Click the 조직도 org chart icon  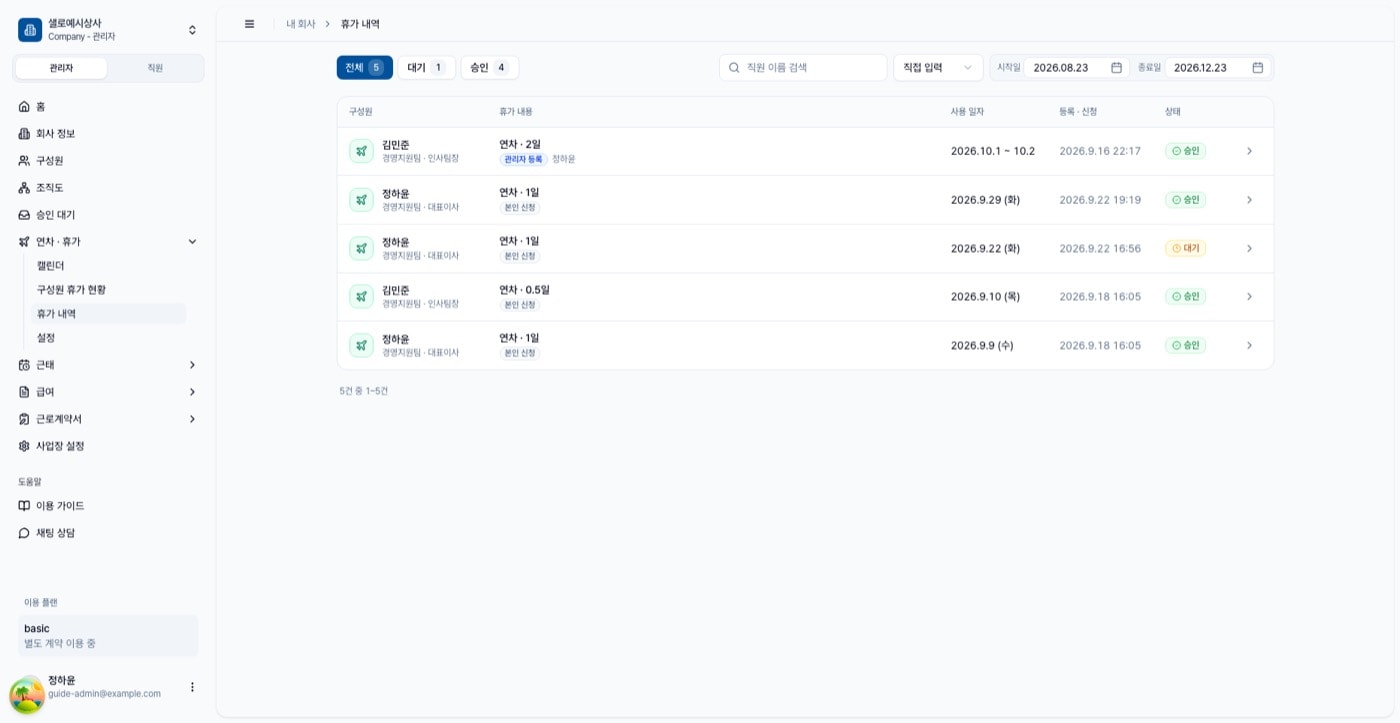tap(24, 187)
